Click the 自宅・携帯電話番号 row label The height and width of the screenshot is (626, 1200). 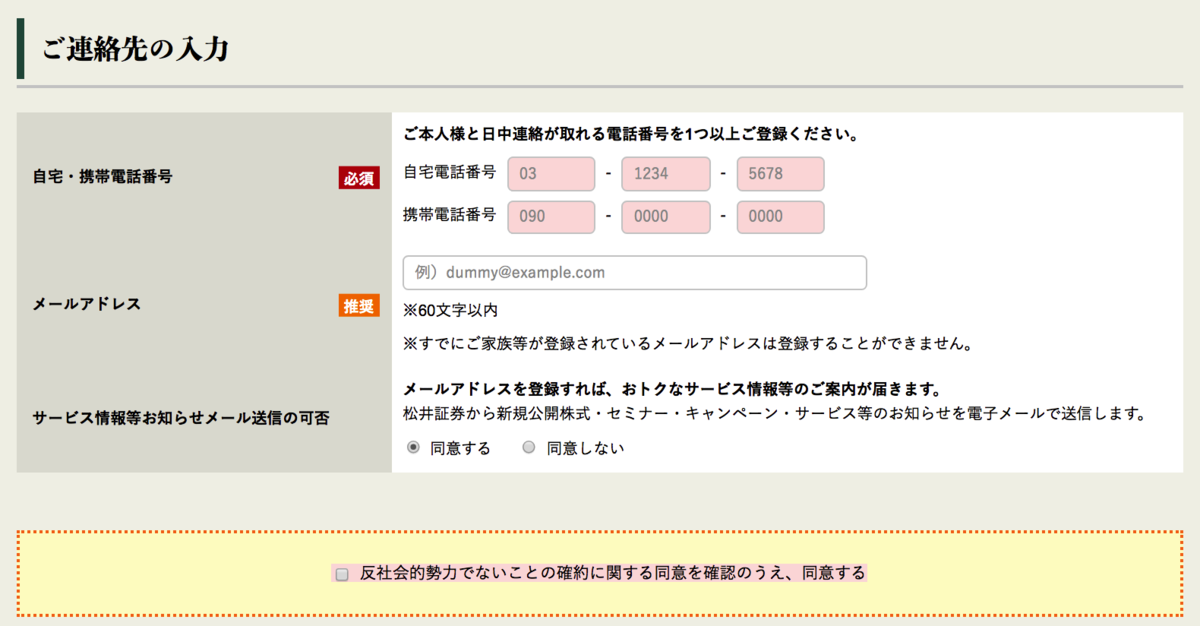(x=102, y=176)
